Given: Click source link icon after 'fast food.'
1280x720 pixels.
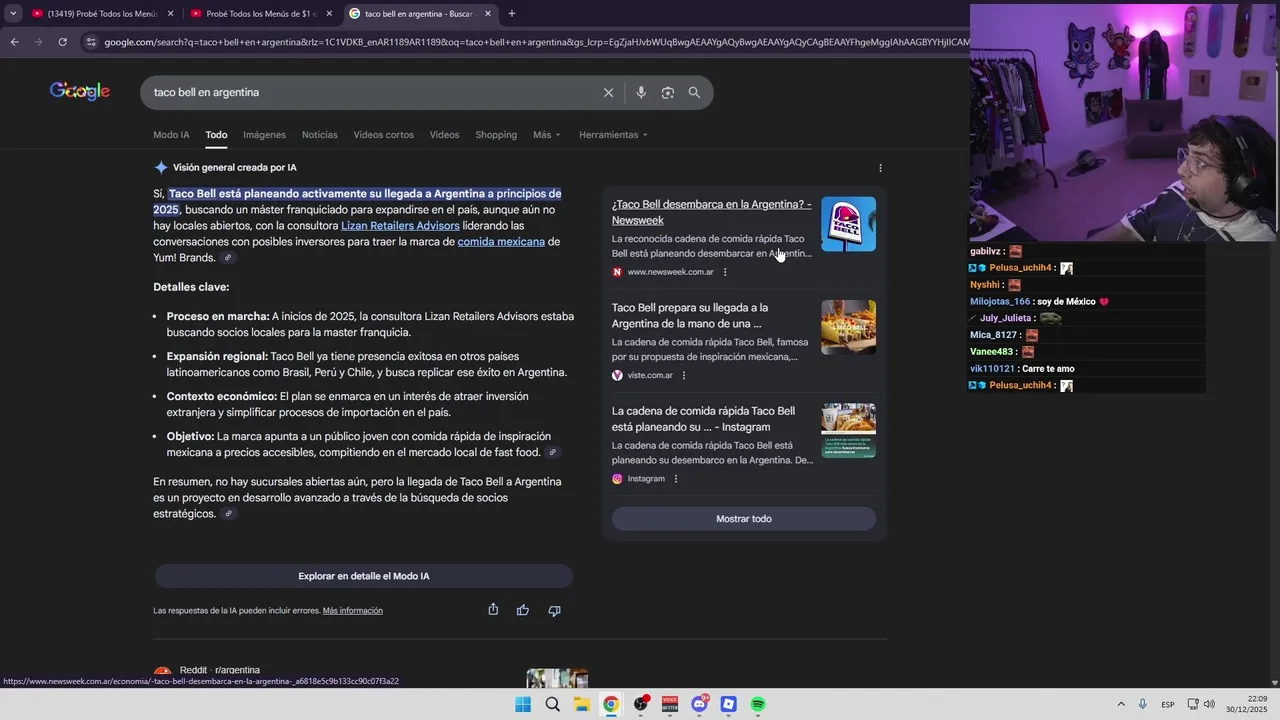Looking at the screenshot, I should [553, 453].
